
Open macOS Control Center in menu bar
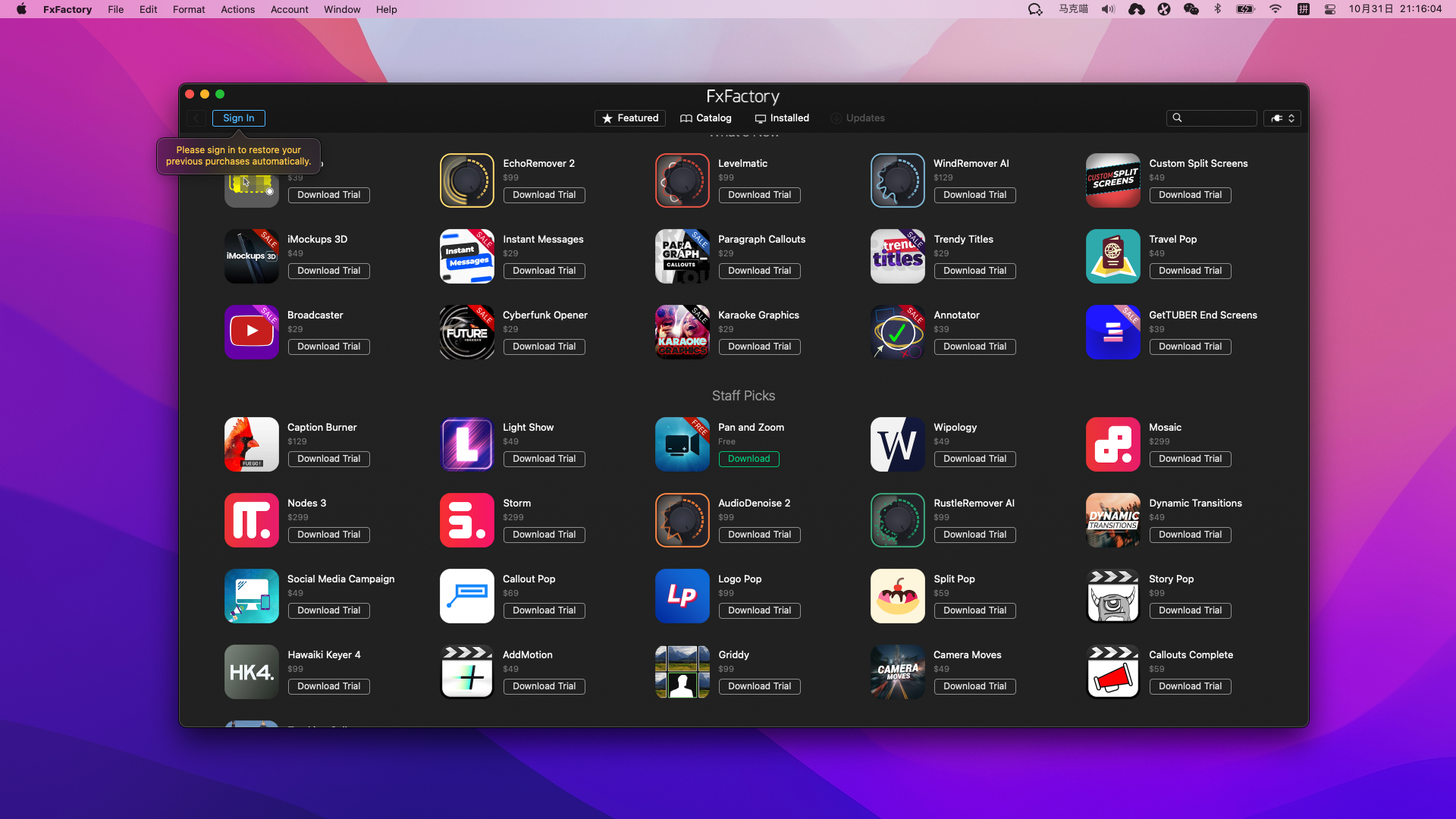click(x=1329, y=9)
